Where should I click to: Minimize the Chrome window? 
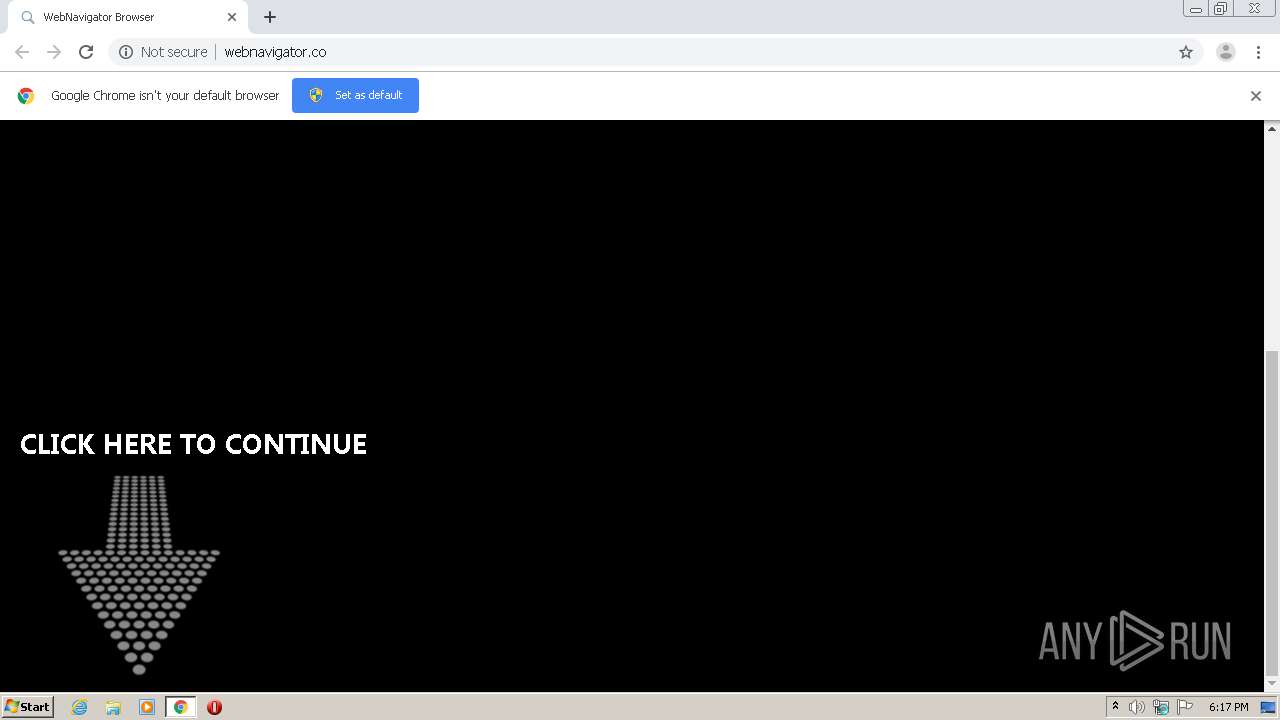point(1196,9)
